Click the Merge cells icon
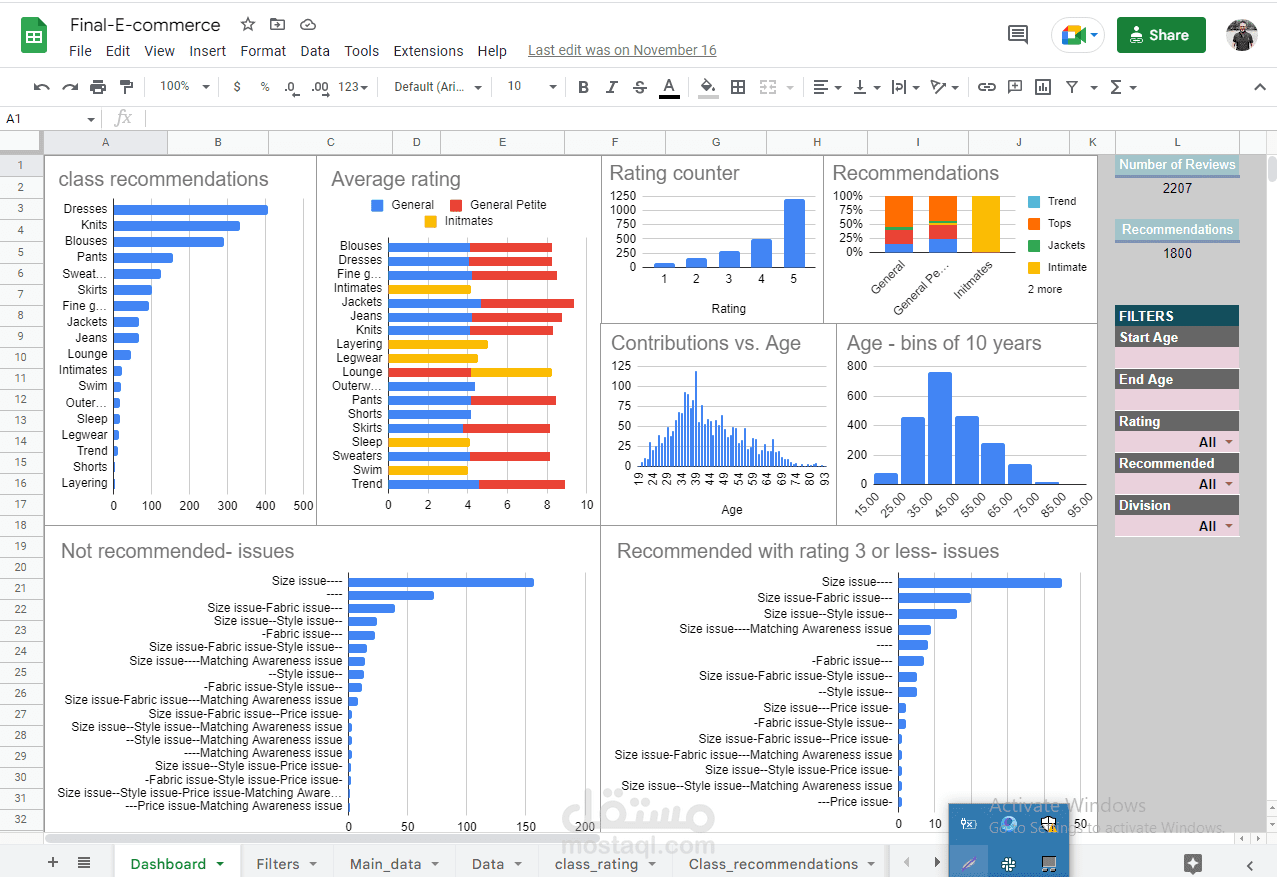This screenshot has height=877, width=1277. click(x=768, y=87)
